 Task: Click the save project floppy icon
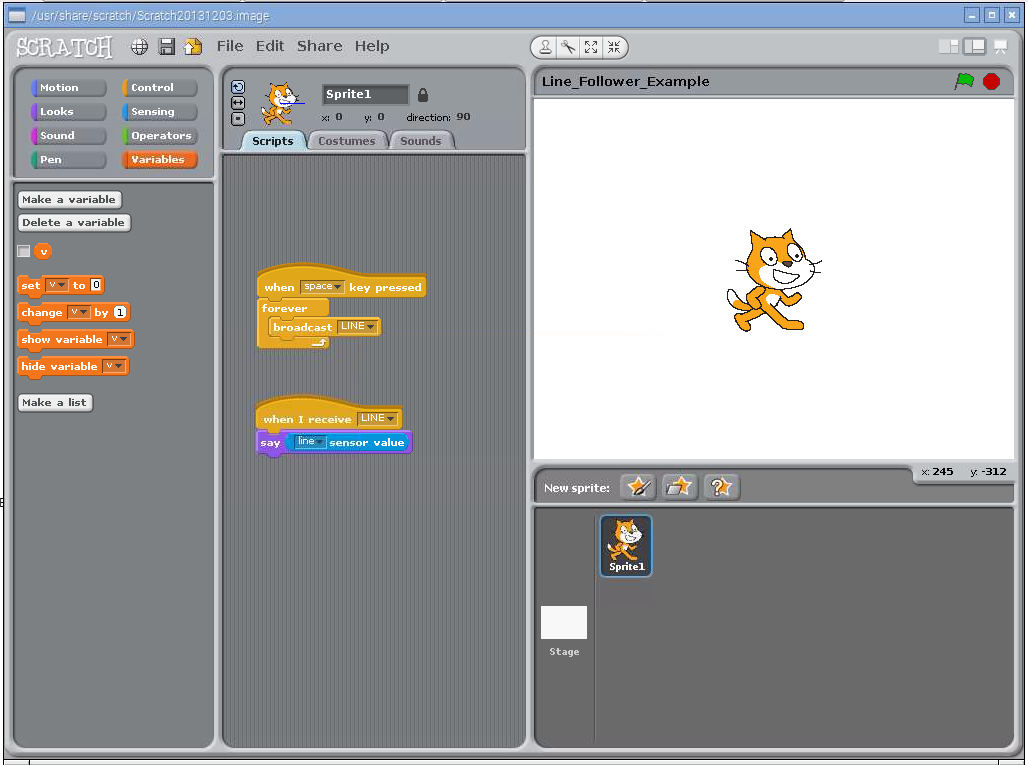167,47
